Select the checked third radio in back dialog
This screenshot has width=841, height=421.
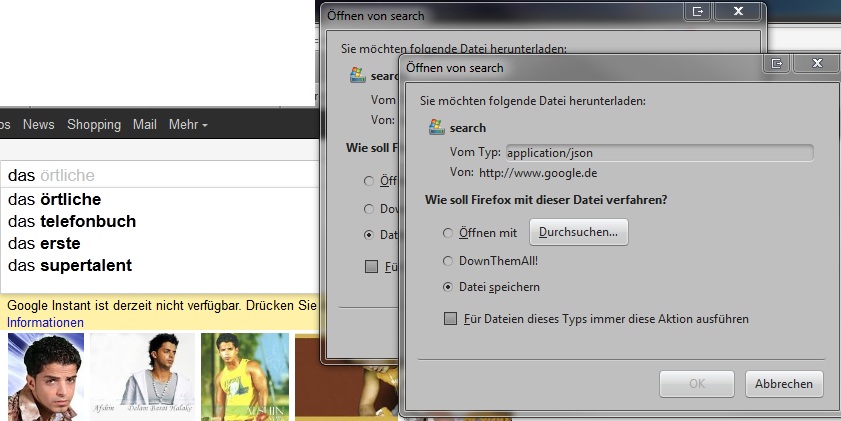click(368, 235)
